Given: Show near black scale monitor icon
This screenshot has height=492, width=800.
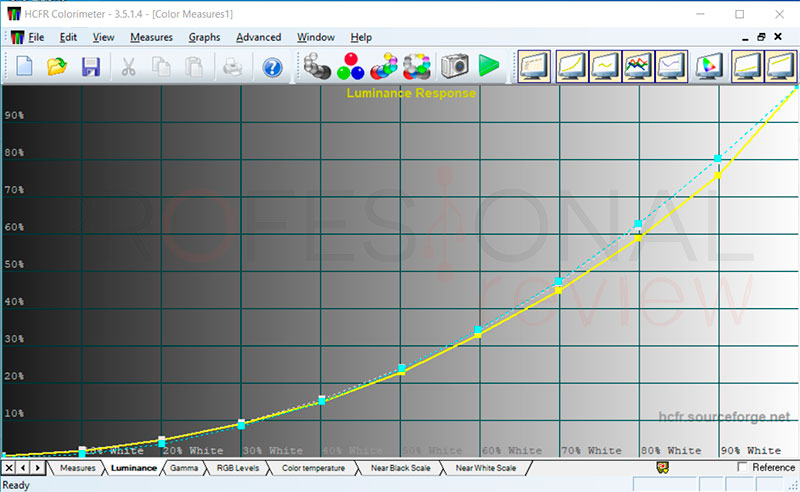Looking at the screenshot, I should 747,66.
